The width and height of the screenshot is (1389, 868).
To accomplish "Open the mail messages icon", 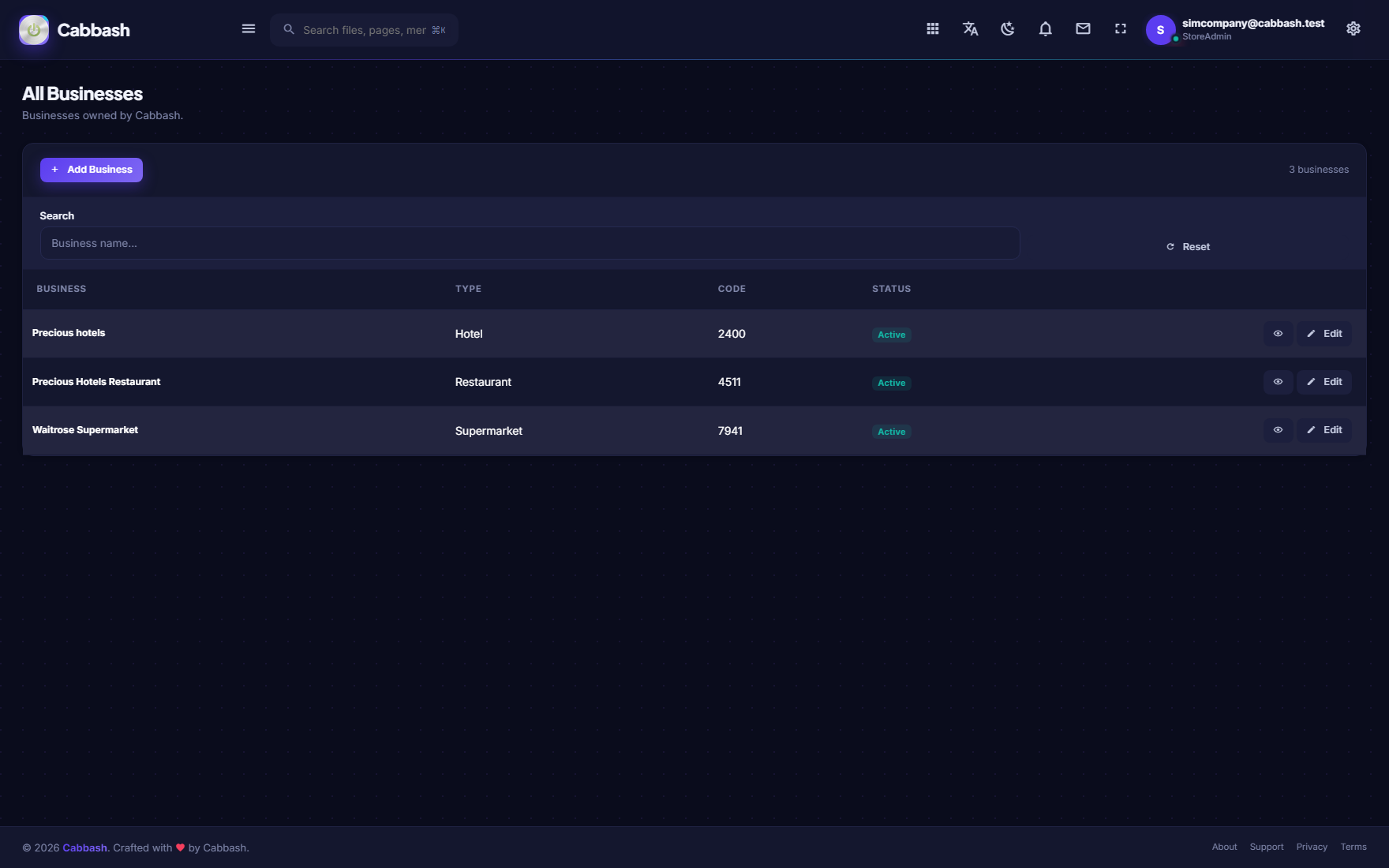I will pyautogui.click(x=1083, y=29).
